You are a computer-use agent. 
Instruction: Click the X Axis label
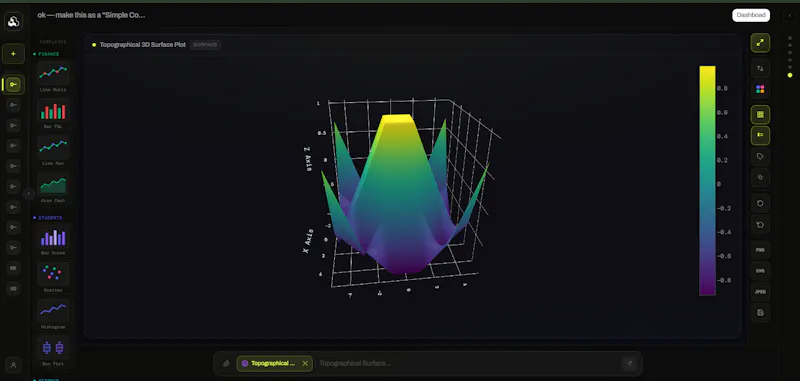(x=307, y=241)
